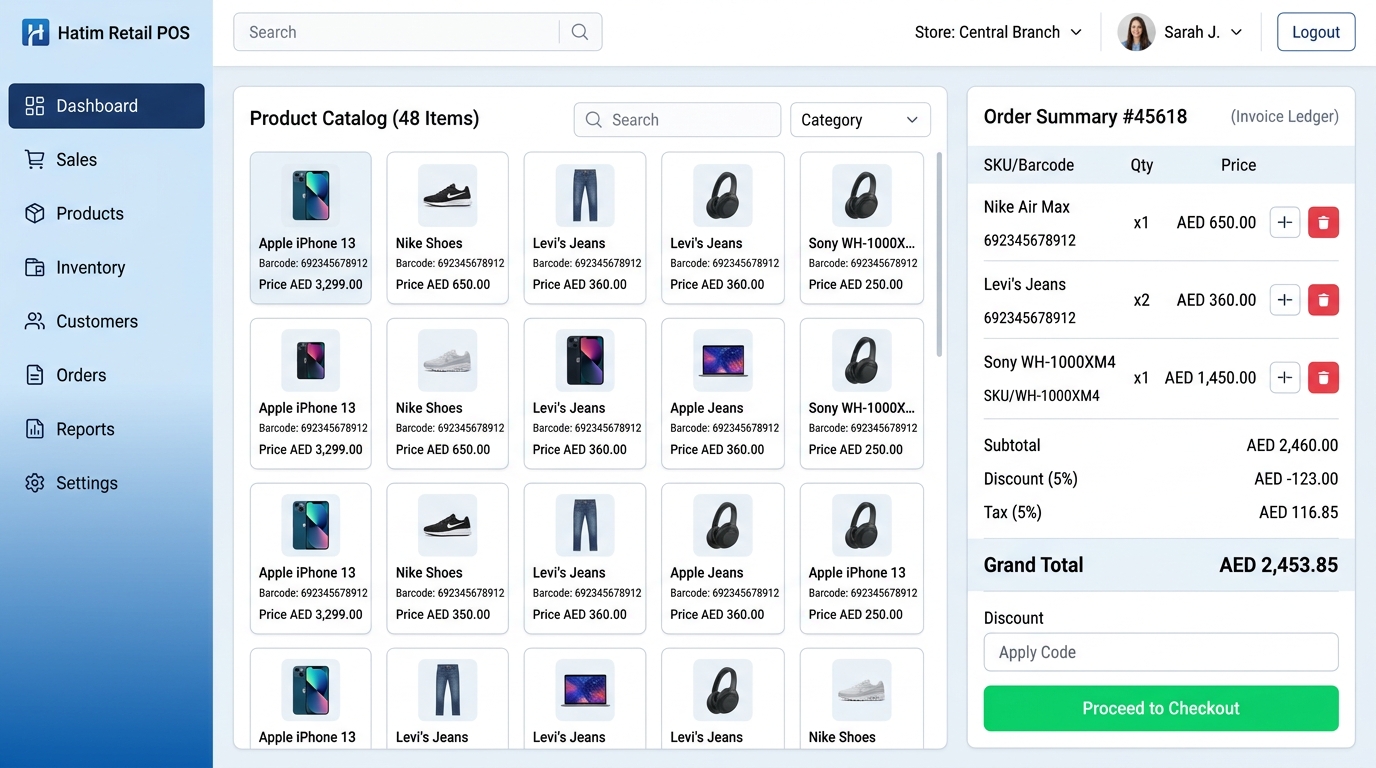Click the SKU/Barcode column header
This screenshot has height=768, width=1376.
[x=1029, y=165]
